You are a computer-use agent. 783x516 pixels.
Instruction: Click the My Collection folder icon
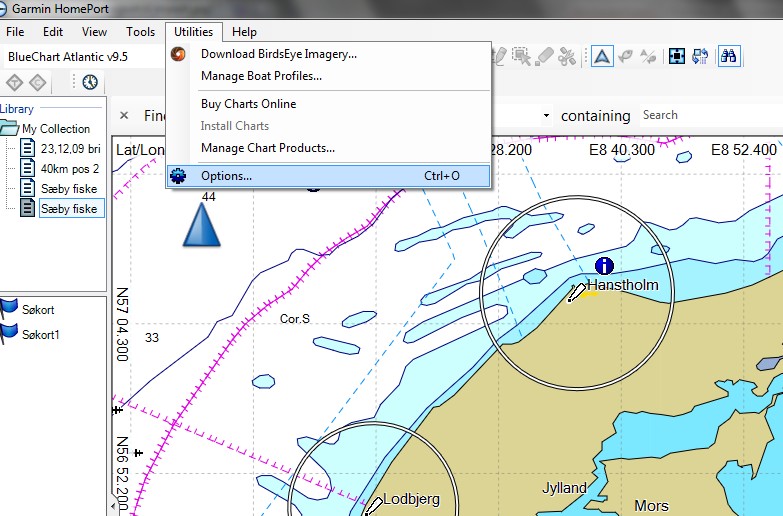9,128
